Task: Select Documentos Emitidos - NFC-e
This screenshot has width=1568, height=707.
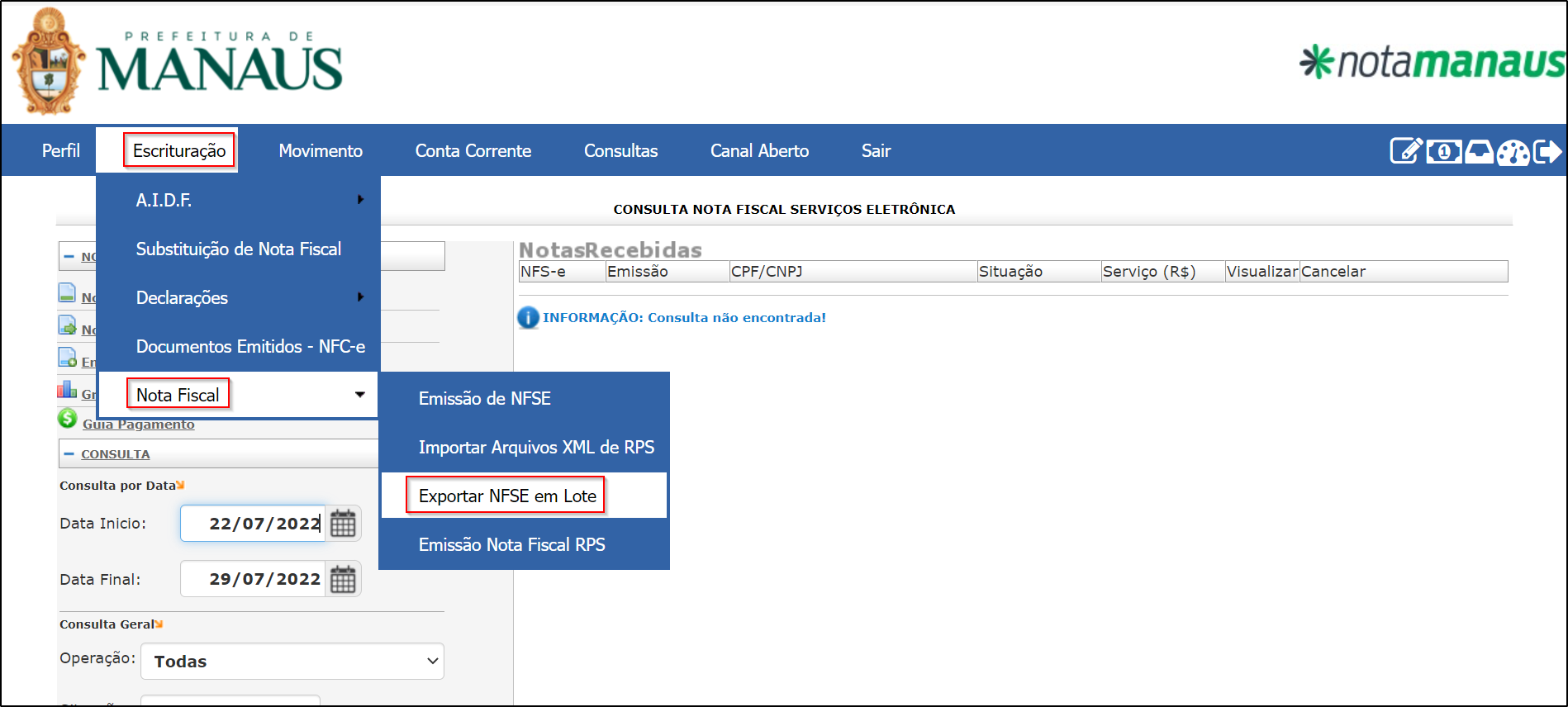Action: 250,346
